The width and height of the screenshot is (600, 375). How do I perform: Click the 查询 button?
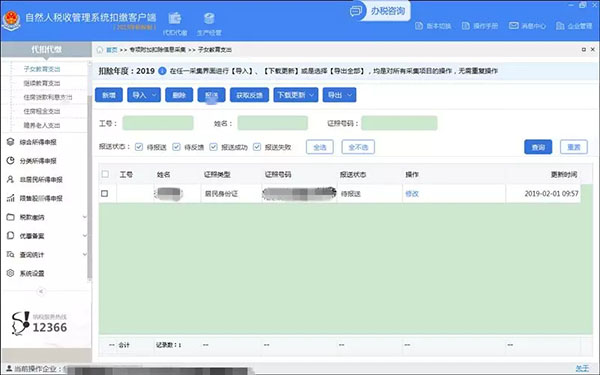(x=538, y=147)
